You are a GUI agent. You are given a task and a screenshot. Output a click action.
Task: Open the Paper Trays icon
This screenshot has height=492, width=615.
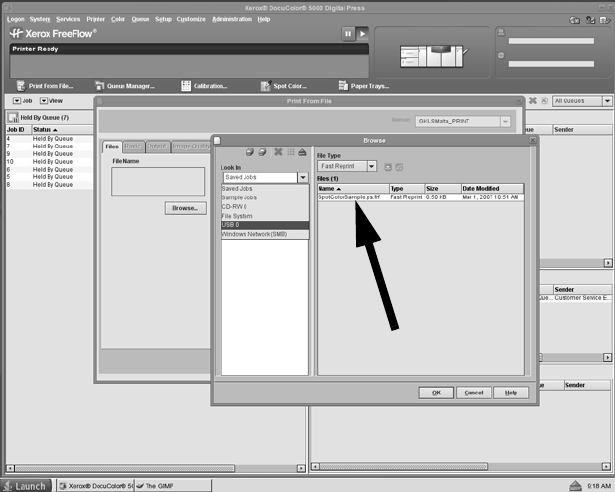pos(343,86)
